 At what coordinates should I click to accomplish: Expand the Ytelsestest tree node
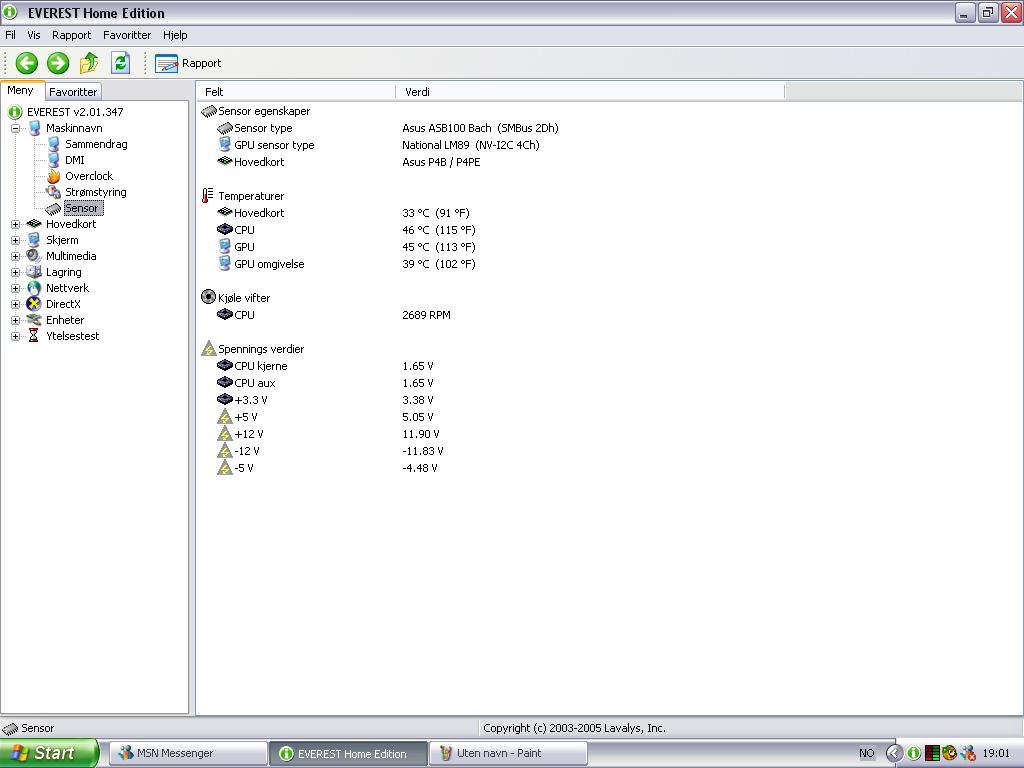pyautogui.click(x=15, y=336)
